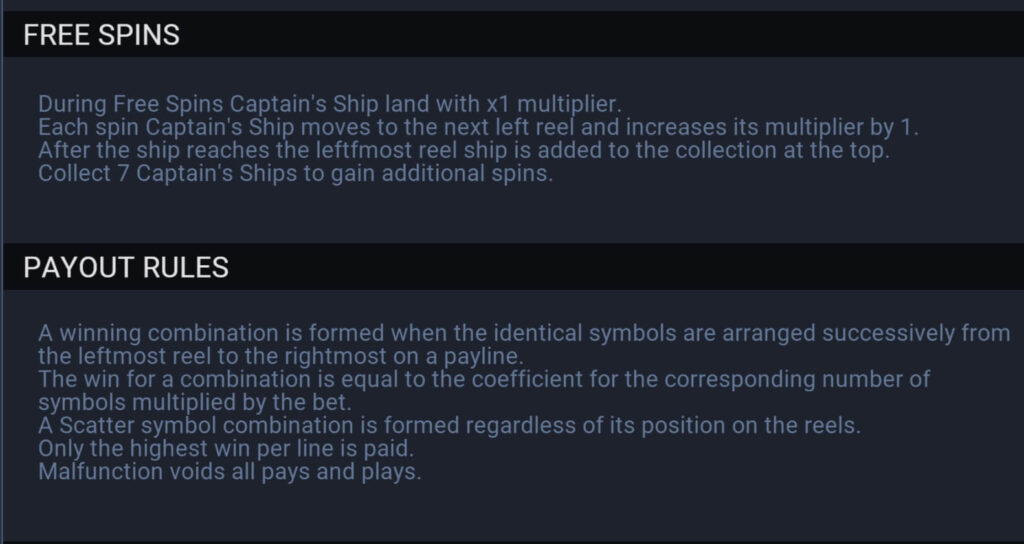1024x544 pixels.
Task: Click the empty area below the Payout Rules text
Action: tap(513, 513)
